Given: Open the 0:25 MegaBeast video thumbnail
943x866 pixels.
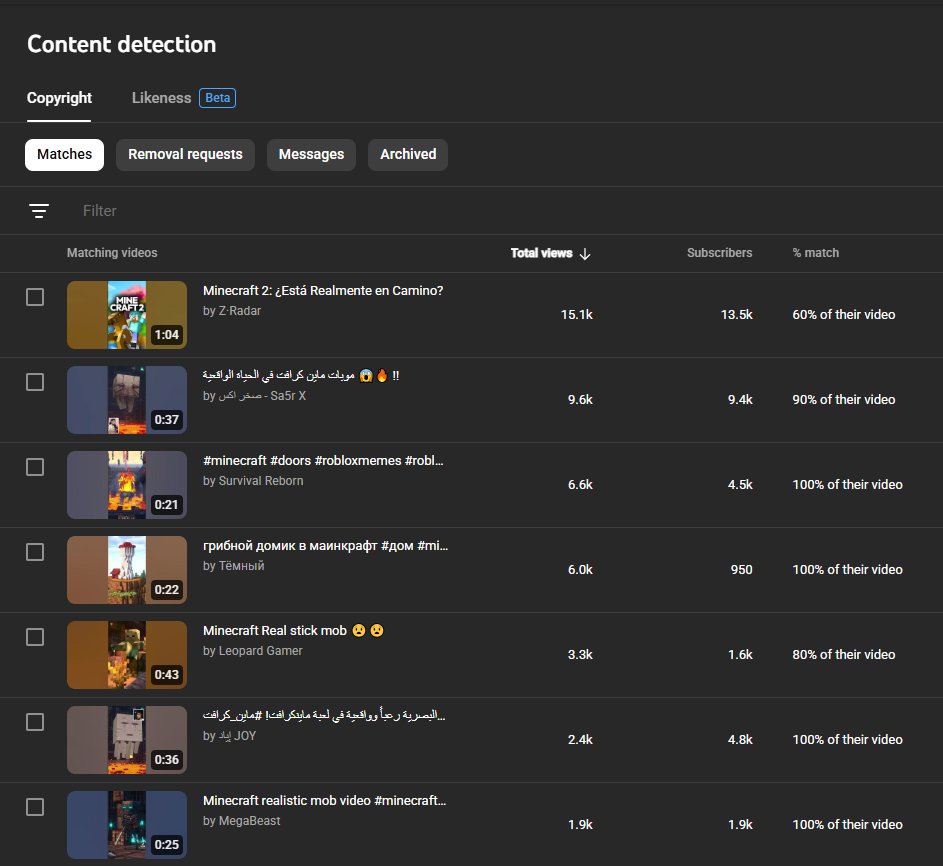Looking at the screenshot, I should [127, 825].
